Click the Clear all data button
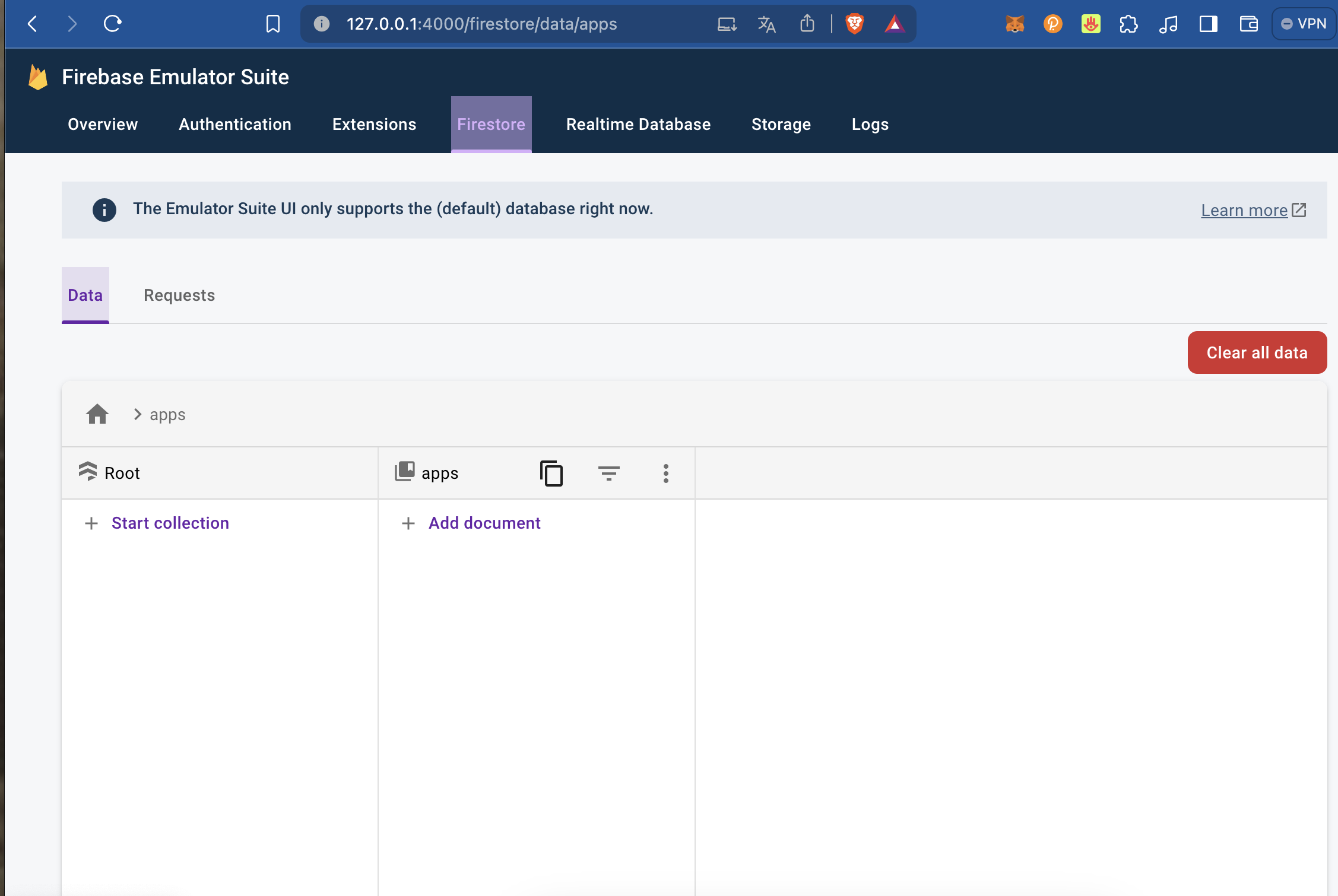1338x896 pixels. [x=1257, y=352]
